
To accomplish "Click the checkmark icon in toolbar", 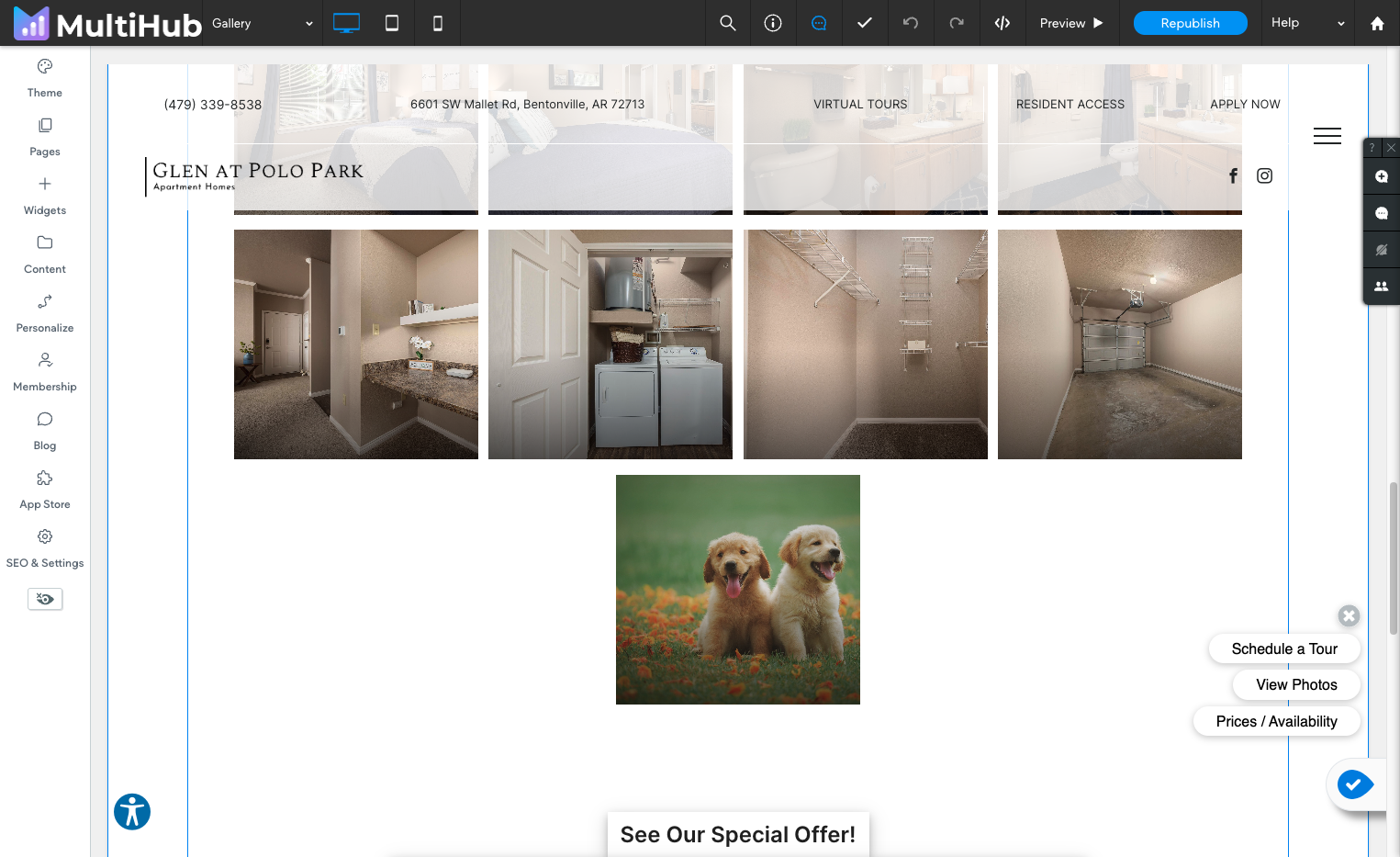I will pyautogui.click(x=865, y=23).
